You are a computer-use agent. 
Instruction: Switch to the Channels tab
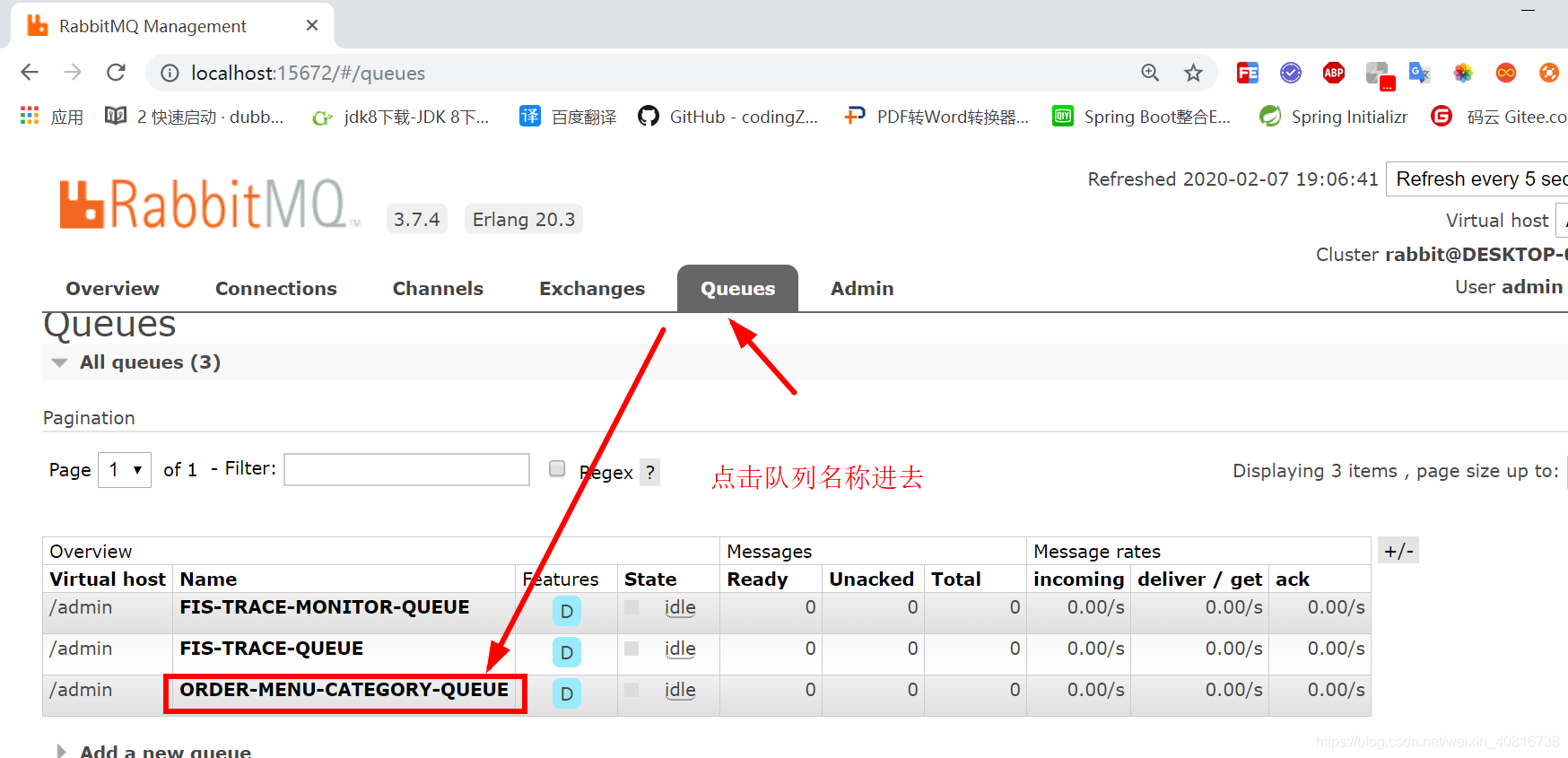coord(438,289)
